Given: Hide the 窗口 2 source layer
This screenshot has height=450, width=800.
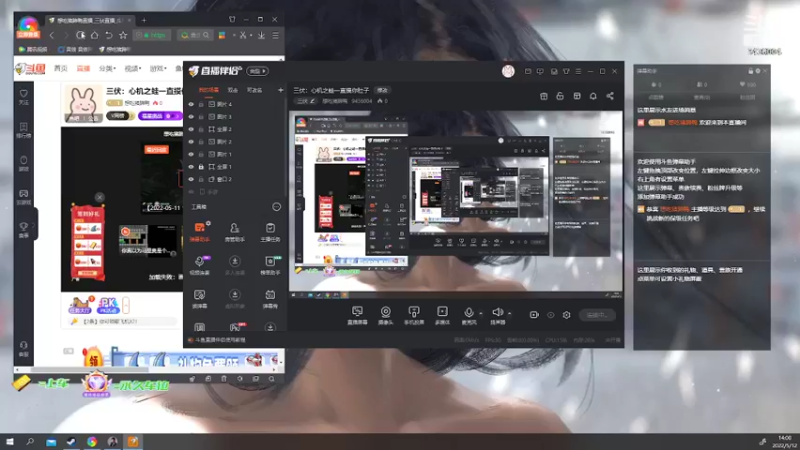Looking at the screenshot, I should point(191,179).
